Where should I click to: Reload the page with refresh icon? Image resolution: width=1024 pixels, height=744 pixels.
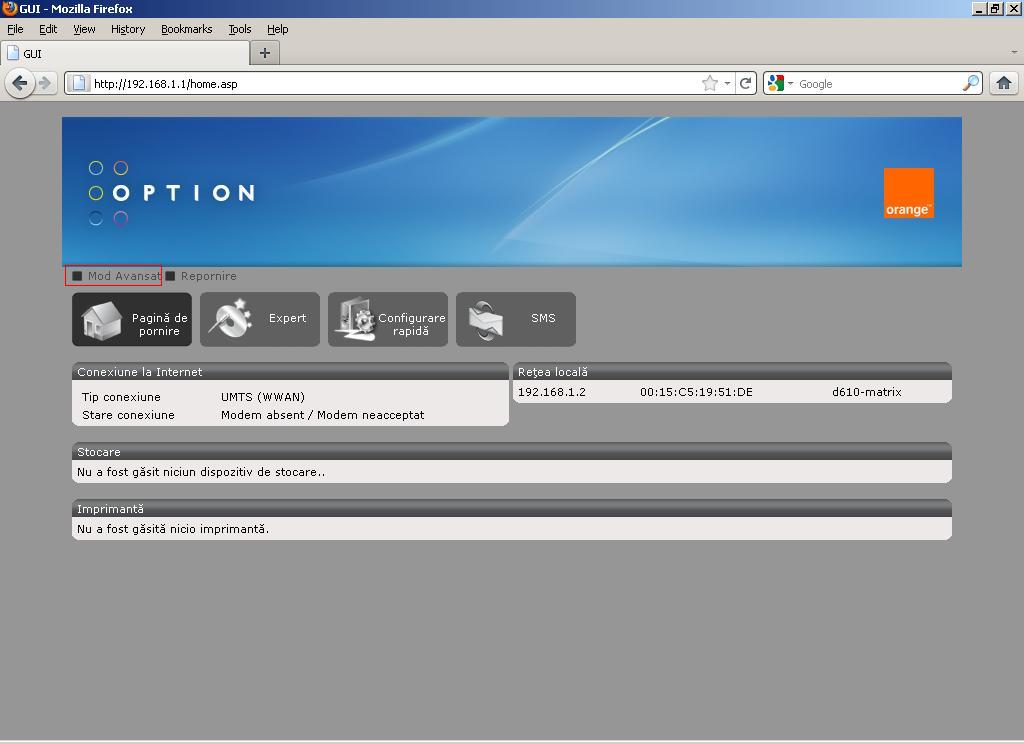[745, 84]
